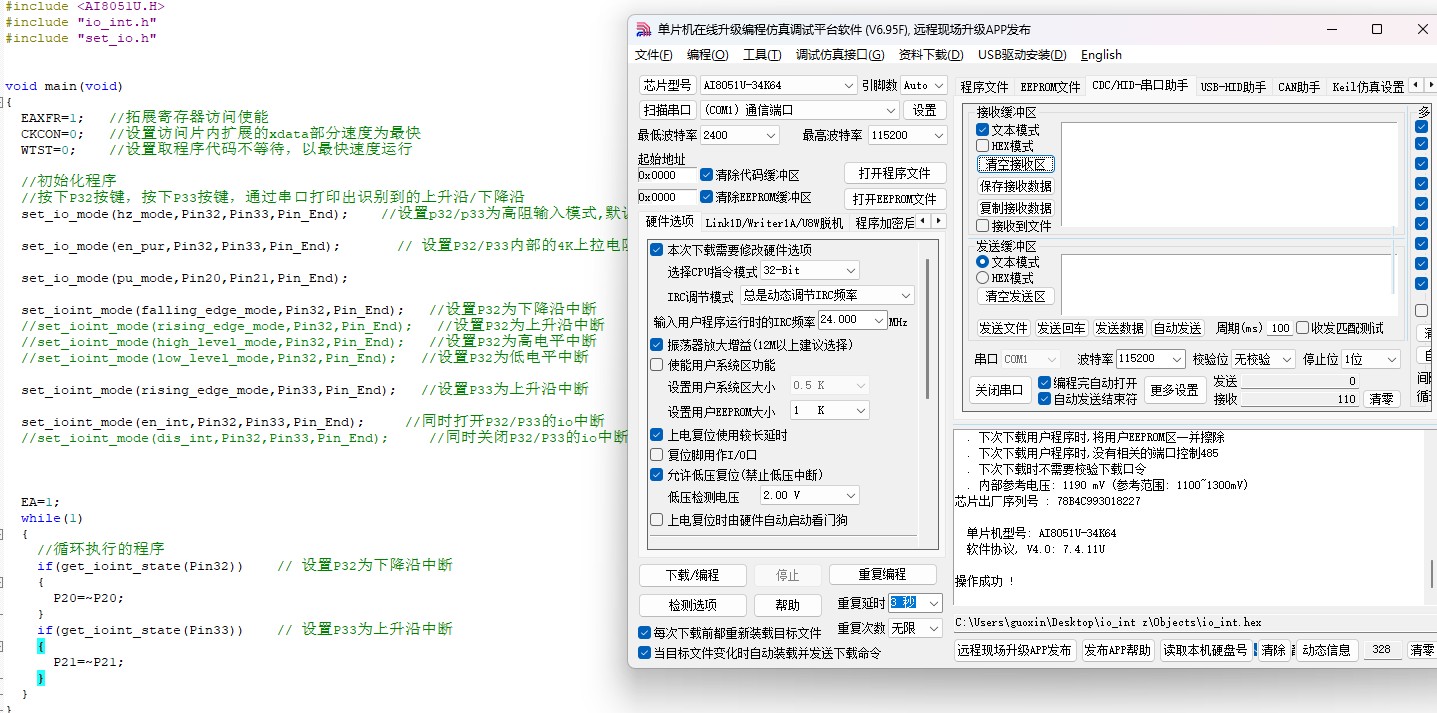Viewport: 1437px width, 713px height.
Task: Open the (COM1) 通信端口 dropdown
Action: coord(798,110)
